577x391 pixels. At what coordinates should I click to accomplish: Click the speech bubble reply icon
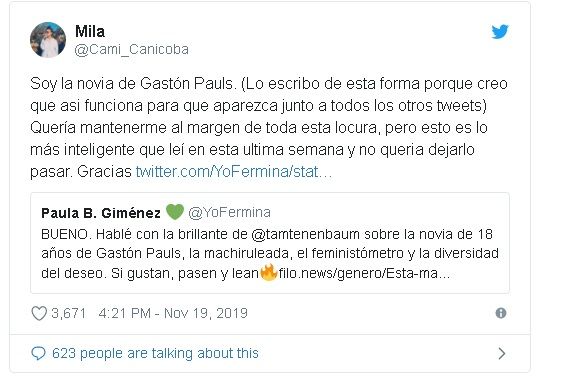38,353
